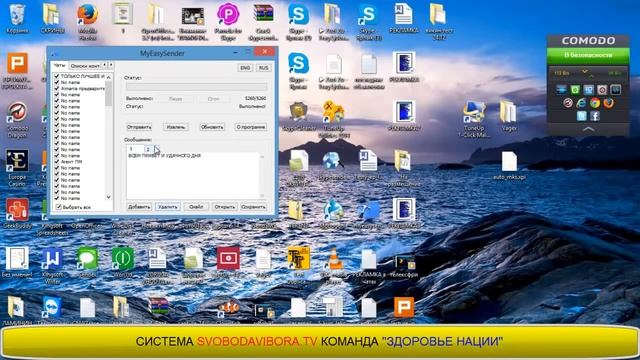
Task: Switch to the Списки конт tab
Action: tap(84, 66)
